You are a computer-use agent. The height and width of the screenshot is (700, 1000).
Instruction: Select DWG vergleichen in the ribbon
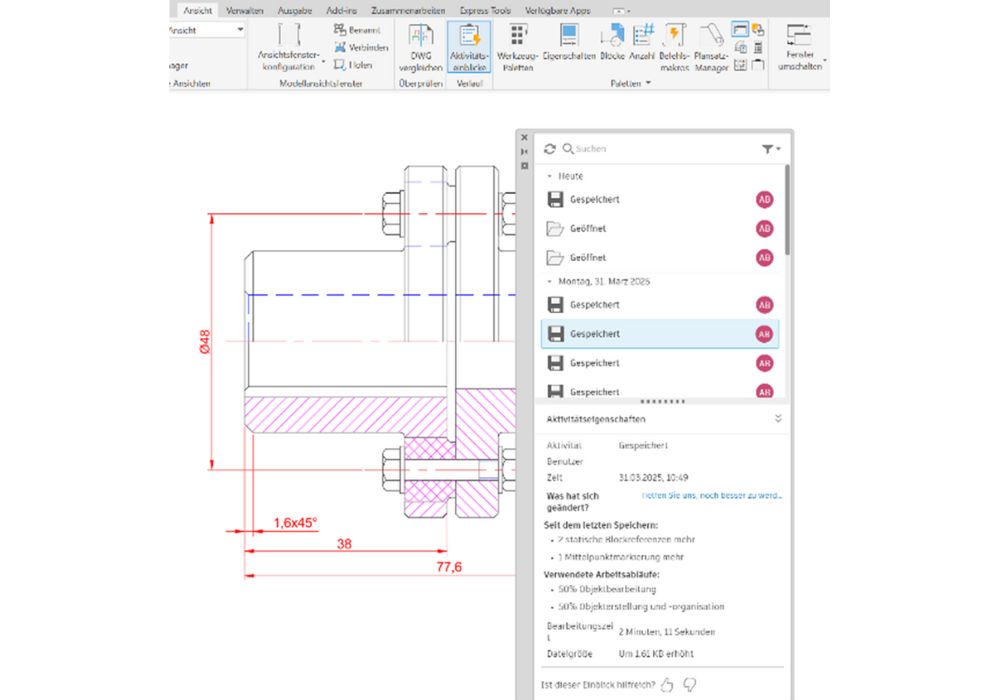pos(420,50)
